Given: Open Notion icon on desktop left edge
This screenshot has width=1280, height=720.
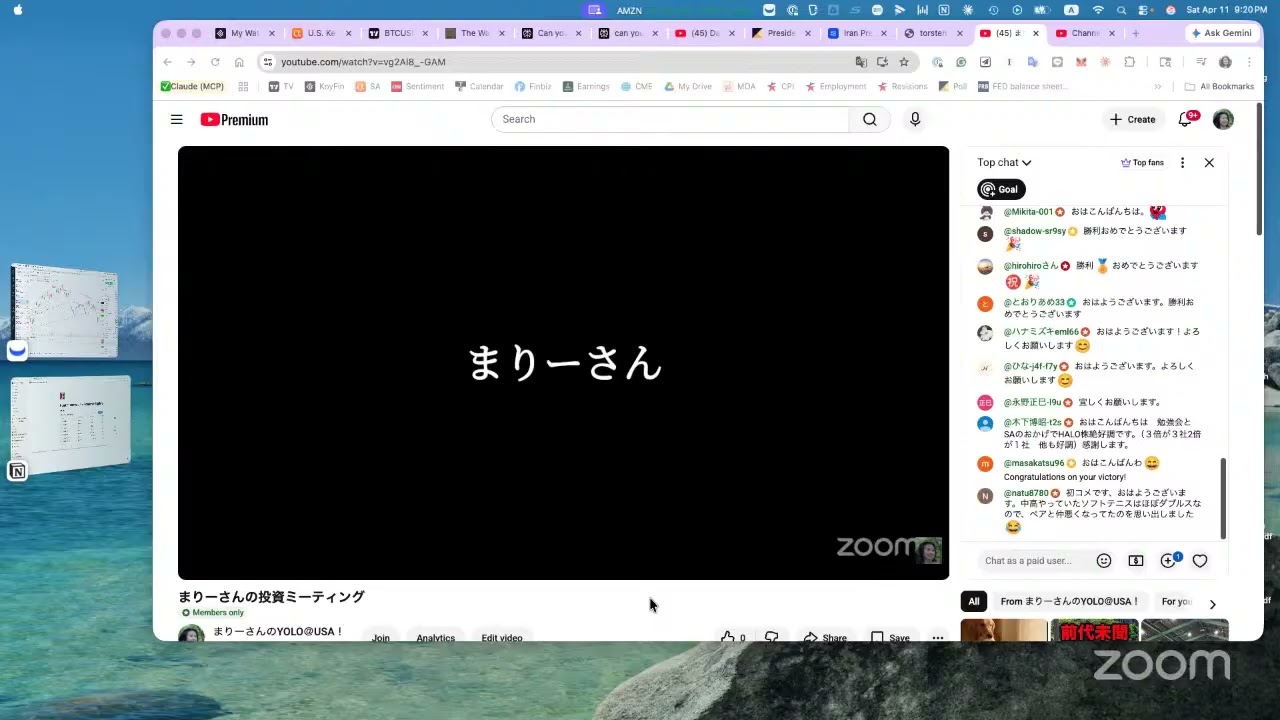Looking at the screenshot, I should tap(17, 471).
